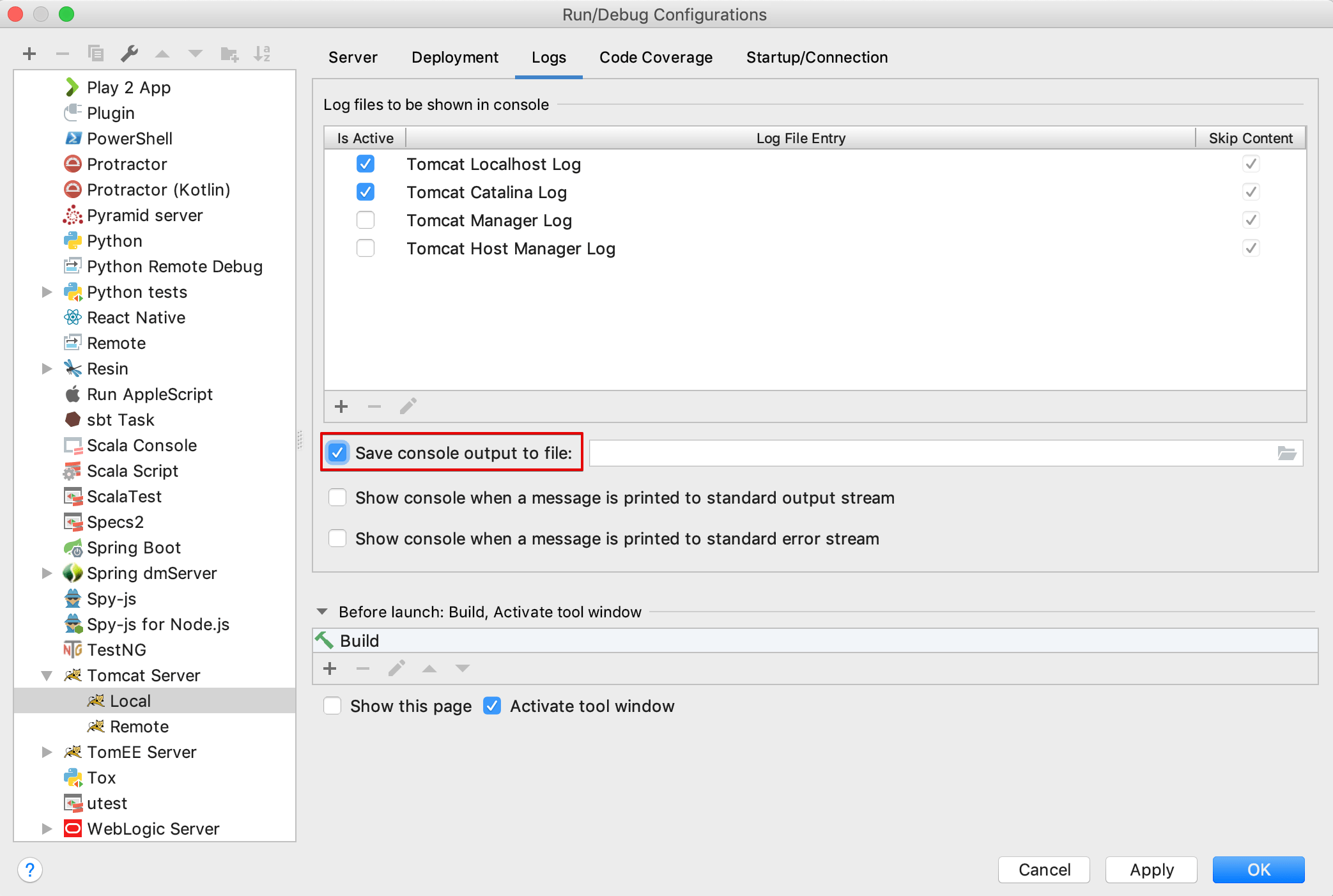The height and width of the screenshot is (896, 1333).
Task: Sort configurations alphabetically icon
Action: [x=262, y=54]
